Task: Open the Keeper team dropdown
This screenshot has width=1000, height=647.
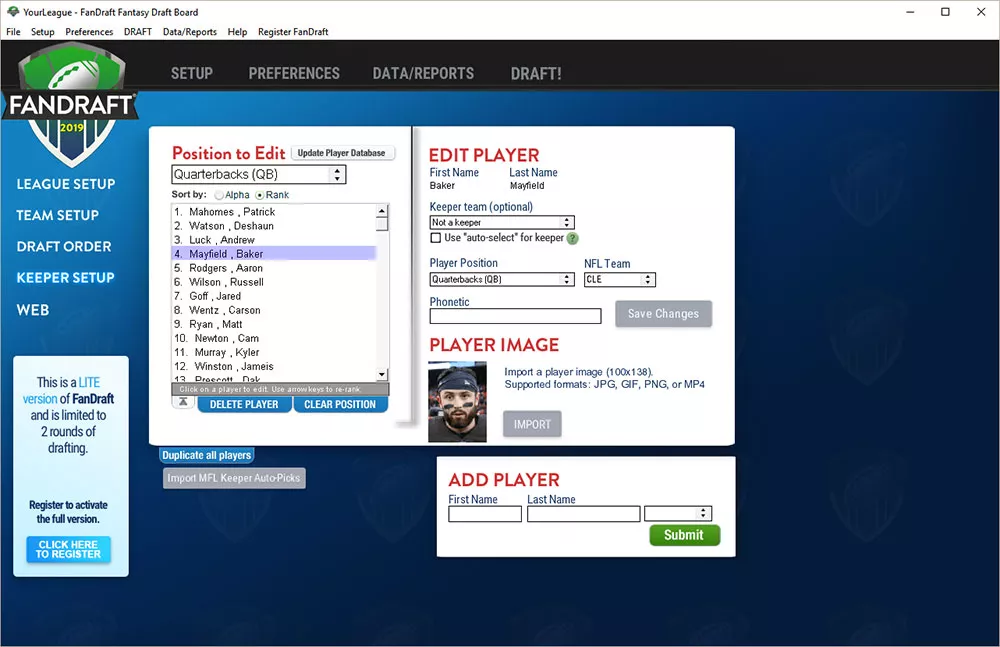Action: pos(502,222)
